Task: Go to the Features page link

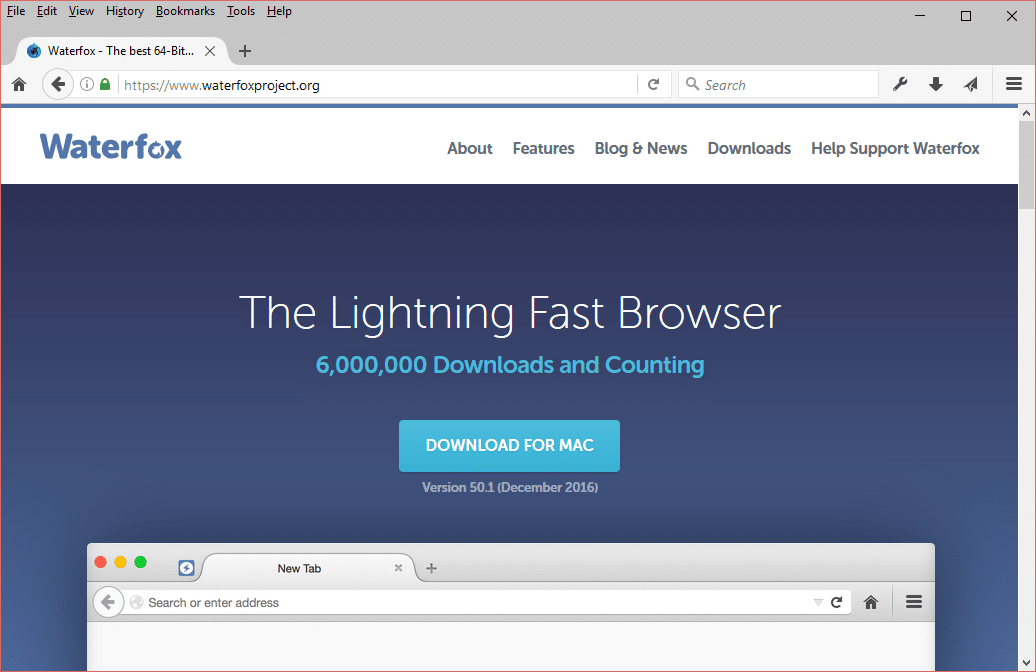Action: click(x=543, y=148)
